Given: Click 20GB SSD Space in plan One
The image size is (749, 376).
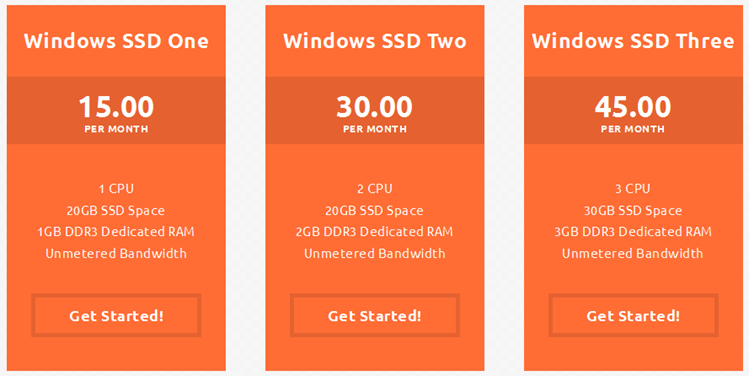Looking at the screenshot, I should pos(116,210).
